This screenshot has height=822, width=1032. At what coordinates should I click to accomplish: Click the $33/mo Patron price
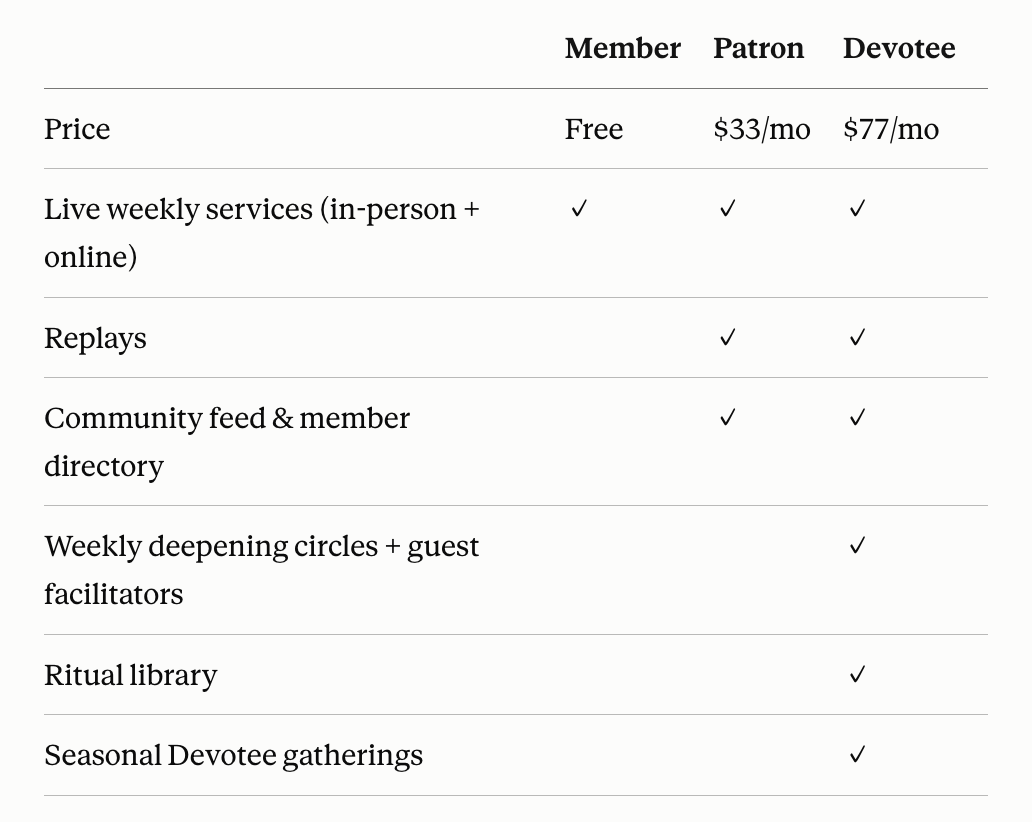coord(761,129)
